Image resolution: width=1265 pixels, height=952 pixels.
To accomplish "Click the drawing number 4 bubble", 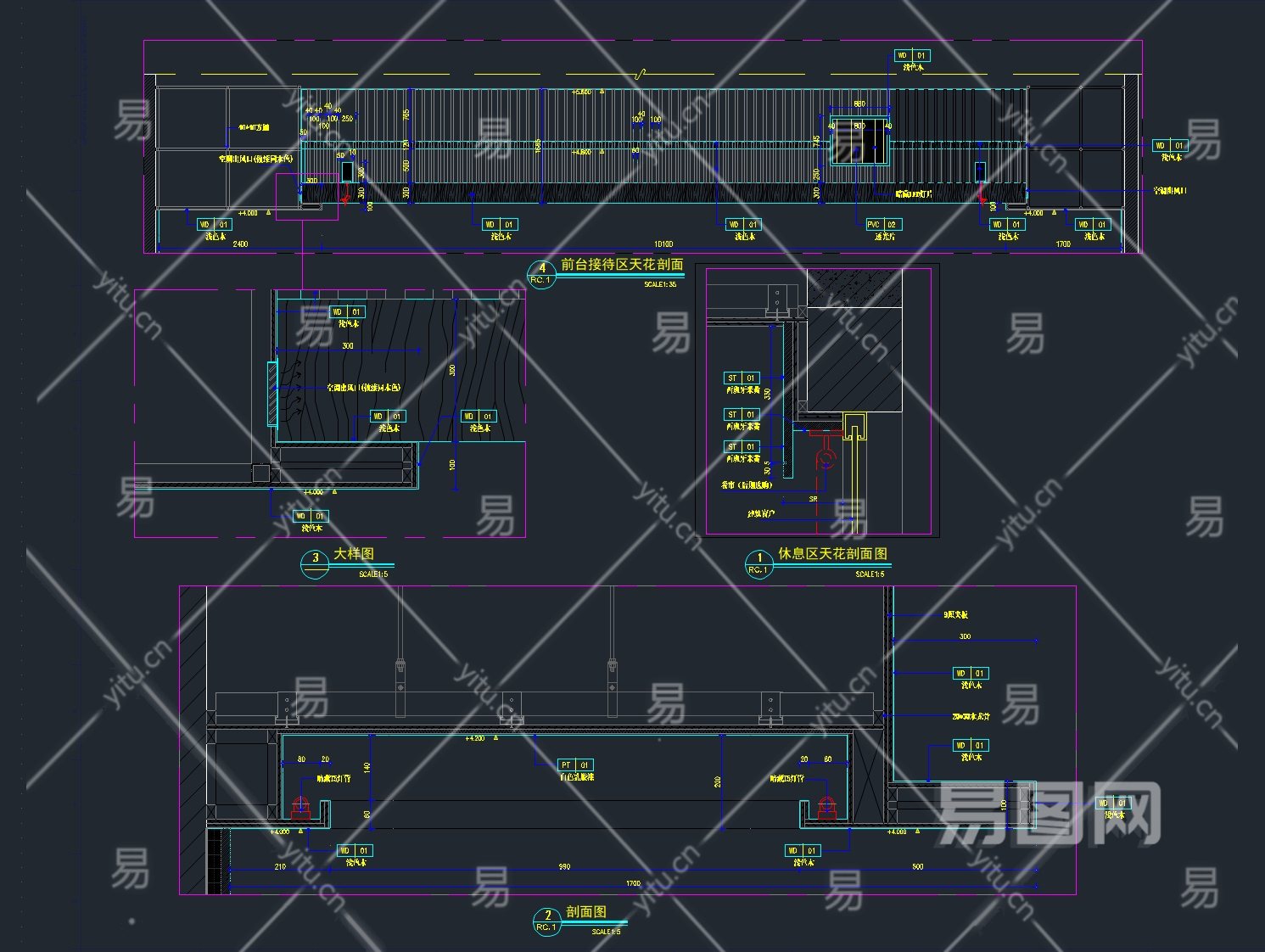I will 541,274.
